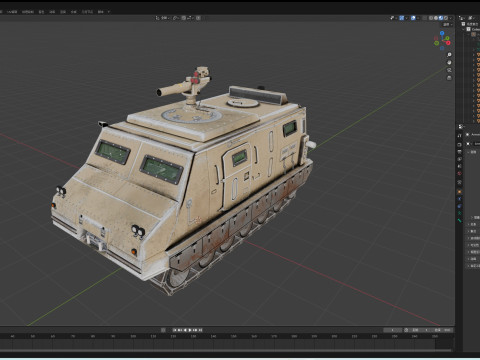Open the UV Editing workspace tab
Viewport: 480px width, 360px height.
point(12,12)
